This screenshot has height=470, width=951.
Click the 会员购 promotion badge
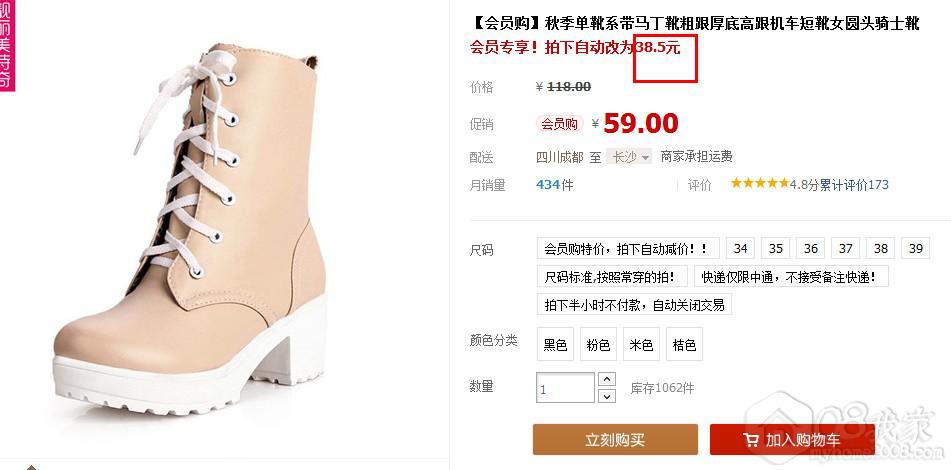tap(559, 124)
